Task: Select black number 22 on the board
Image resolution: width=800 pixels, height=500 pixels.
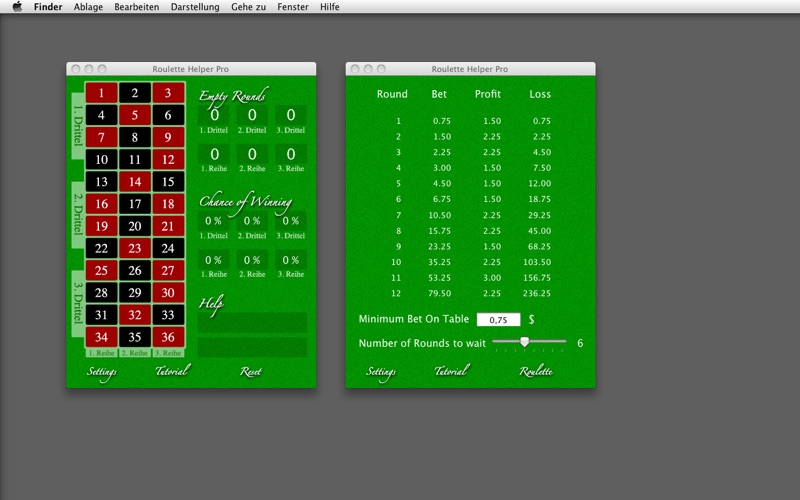Action: pos(101,248)
